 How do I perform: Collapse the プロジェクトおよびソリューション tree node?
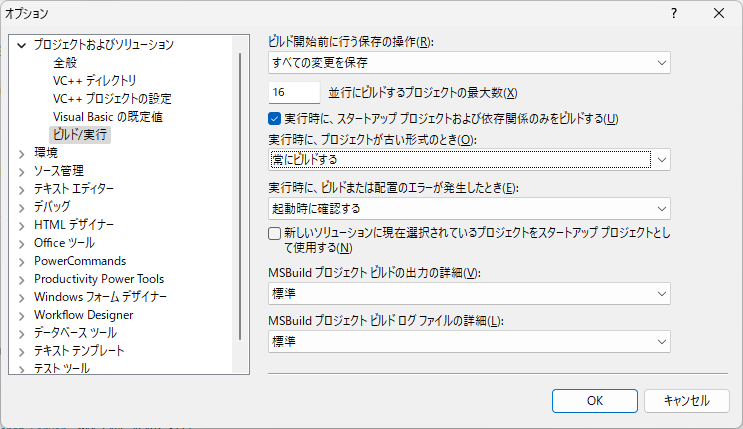coord(22,45)
